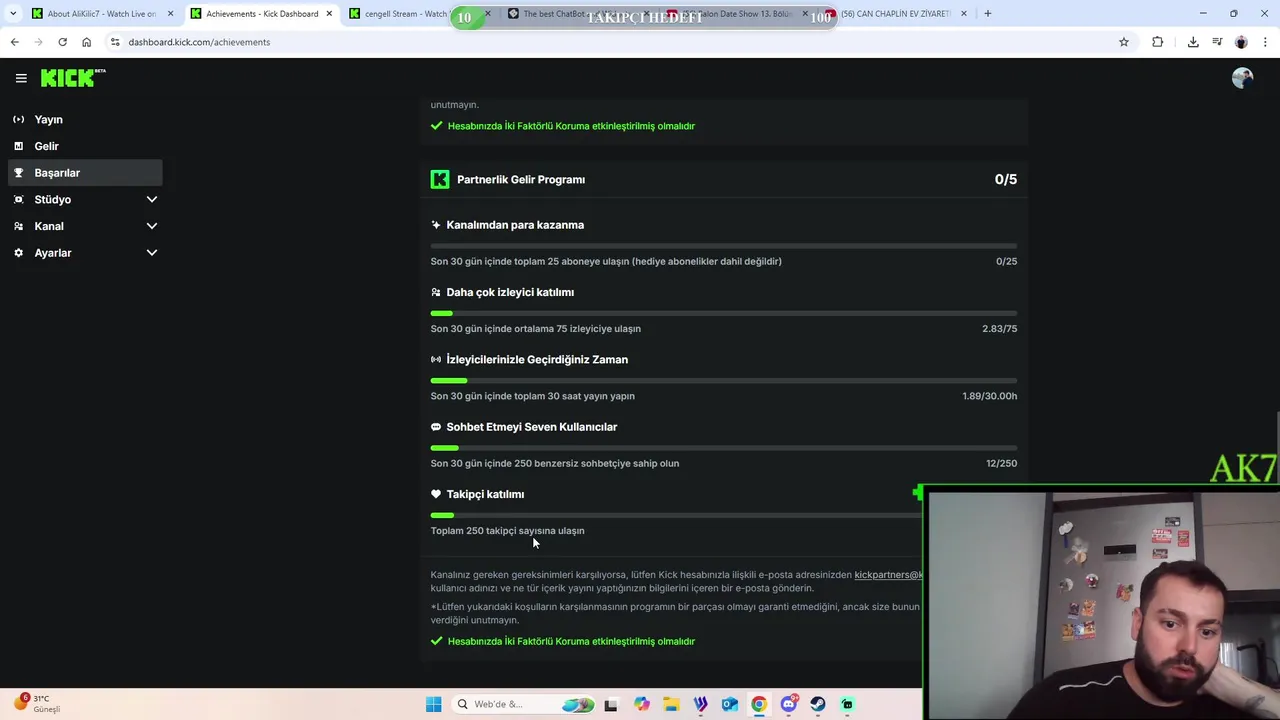The width and height of the screenshot is (1280, 720).
Task: Expand the Kanal chevron
Action: point(152,226)
